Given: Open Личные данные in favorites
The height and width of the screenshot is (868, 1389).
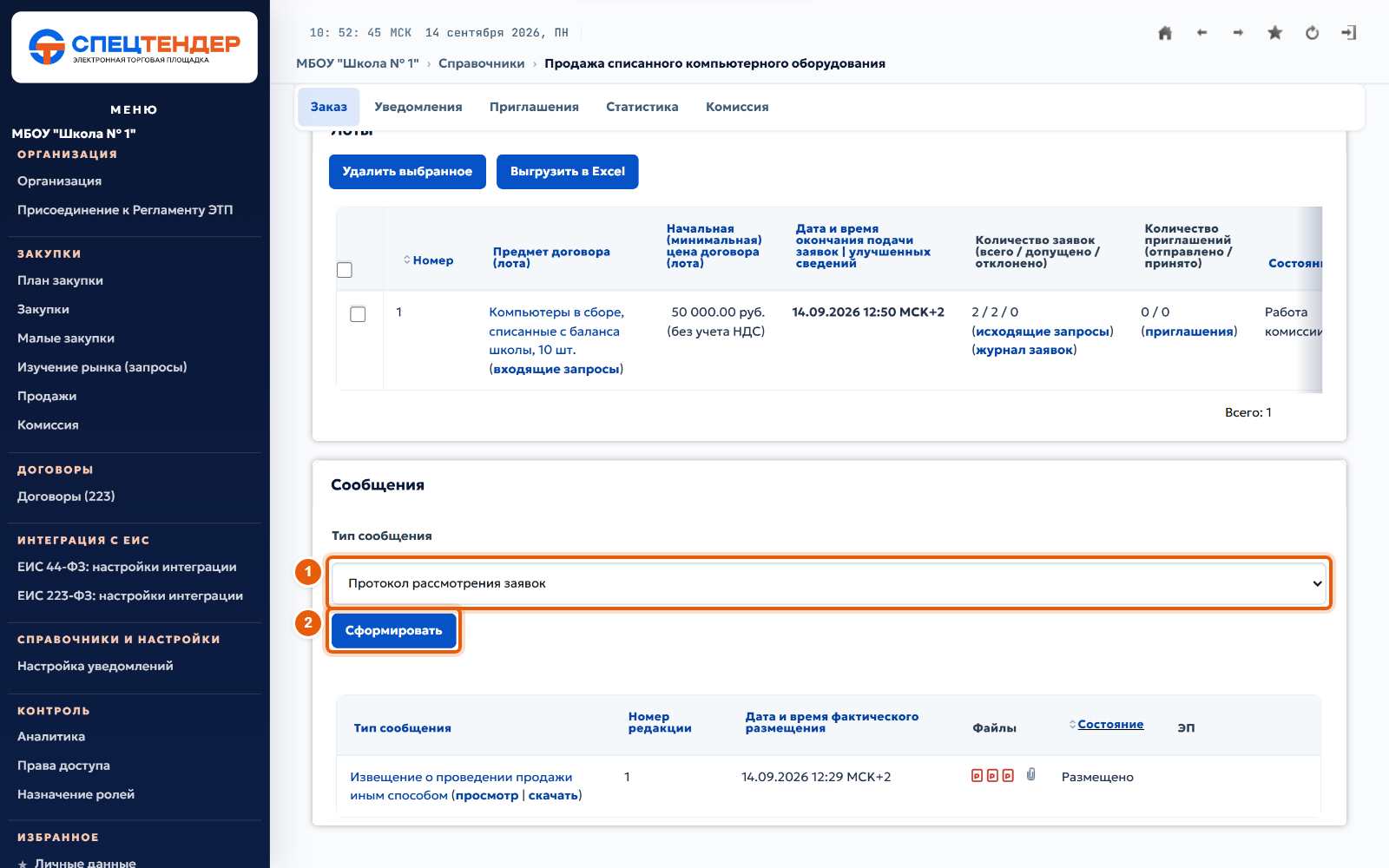Looking at the screenshot, I should coord(85,863).
